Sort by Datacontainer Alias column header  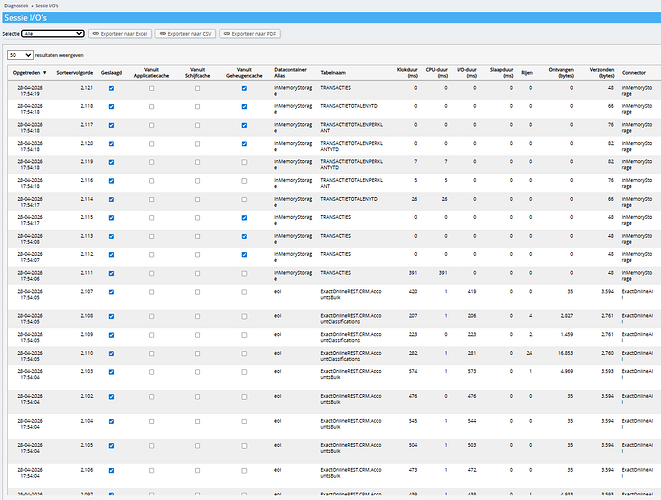[x=290, y=73]
